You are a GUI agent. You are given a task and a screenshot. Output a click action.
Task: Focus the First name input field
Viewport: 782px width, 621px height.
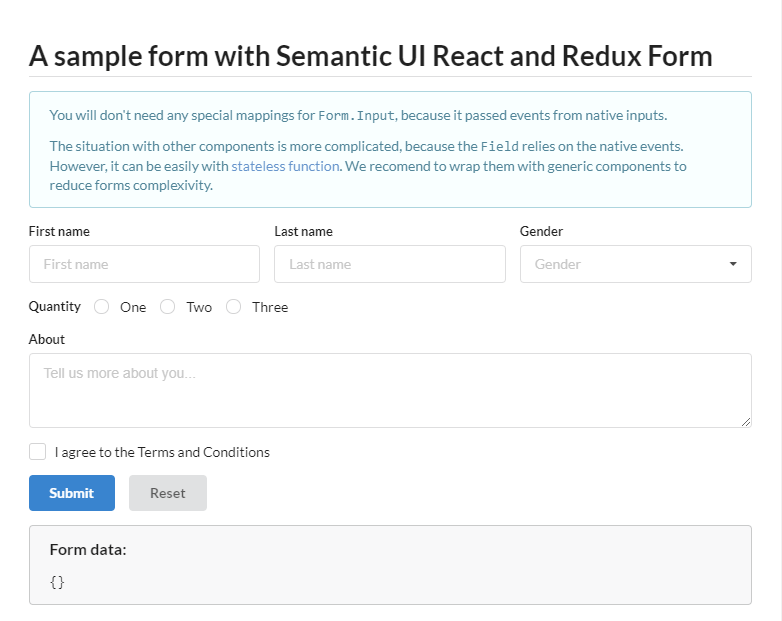click(x=144, y=264)
